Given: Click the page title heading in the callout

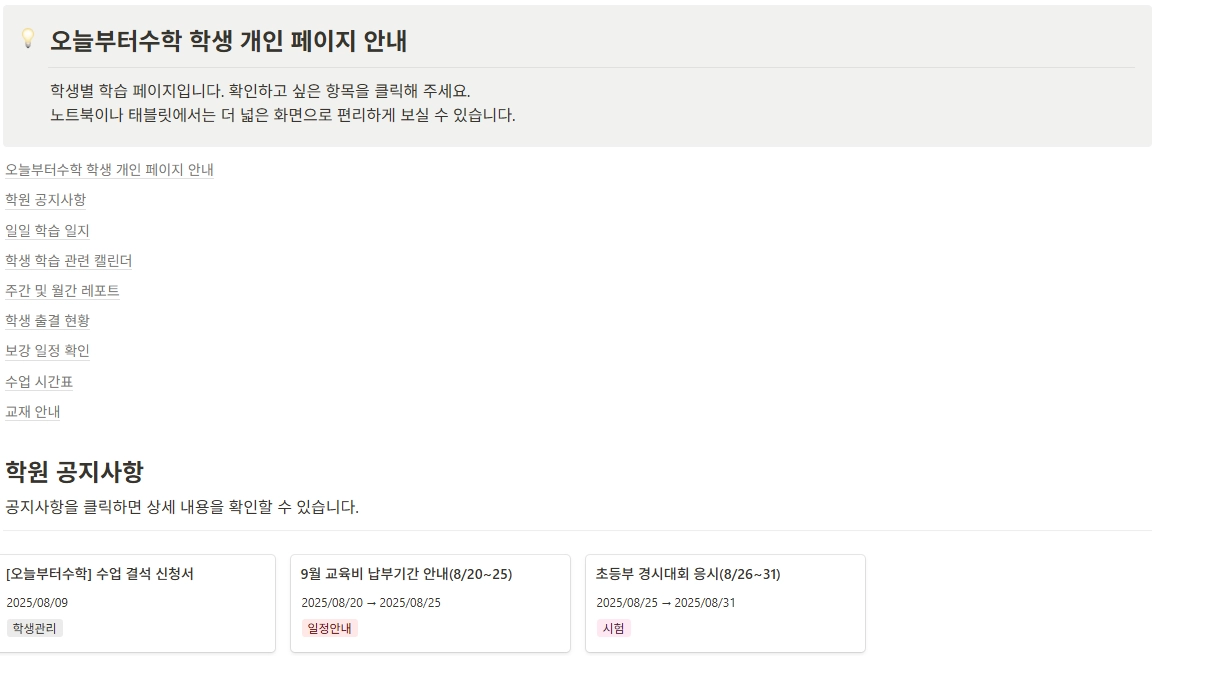Looking at the screenshot, I should tap(228, 41).
